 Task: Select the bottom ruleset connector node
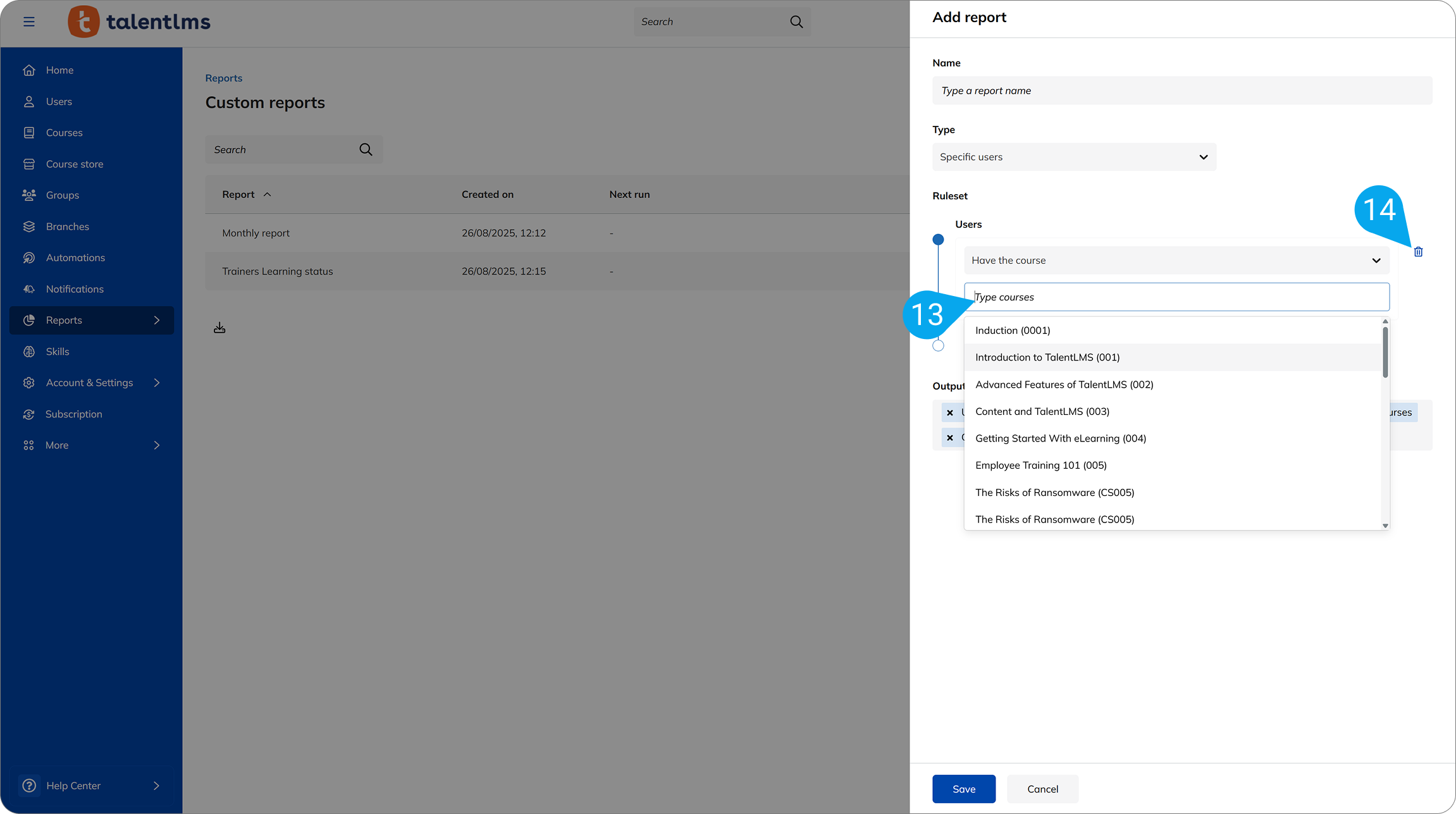coord(938,345)
